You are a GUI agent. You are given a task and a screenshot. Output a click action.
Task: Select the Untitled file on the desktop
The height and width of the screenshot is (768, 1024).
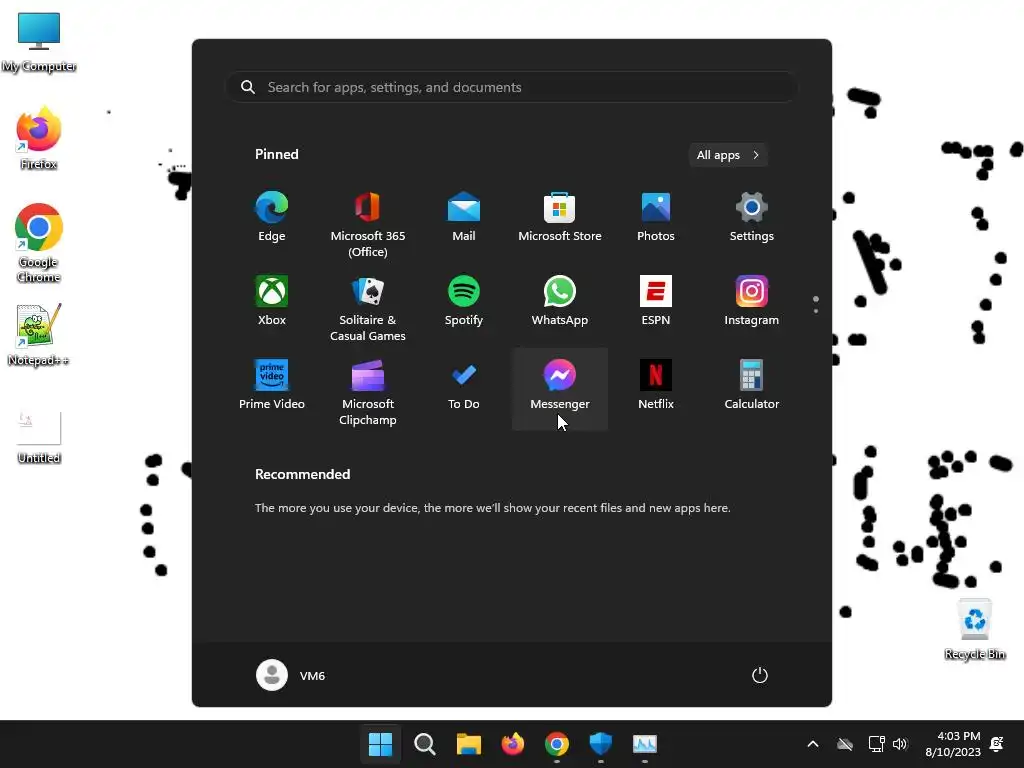pyautogui.click(x=39, y=438)
